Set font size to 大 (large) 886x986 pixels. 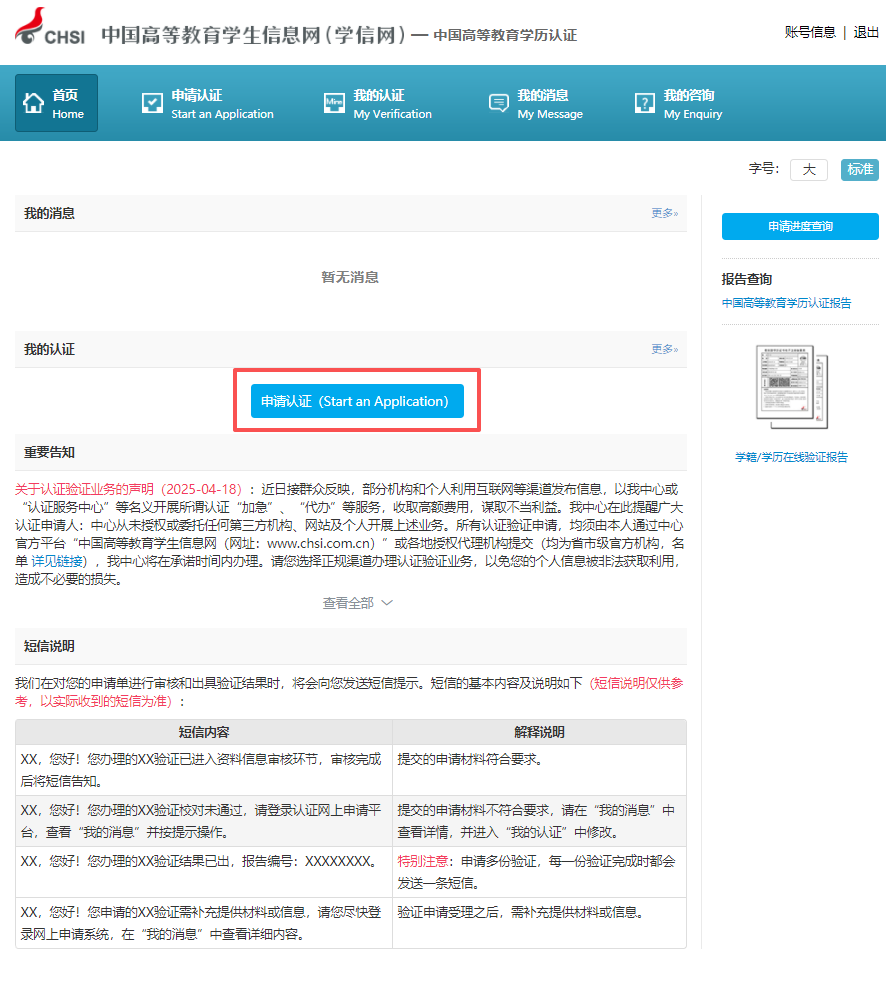click(x=808, y=170)
